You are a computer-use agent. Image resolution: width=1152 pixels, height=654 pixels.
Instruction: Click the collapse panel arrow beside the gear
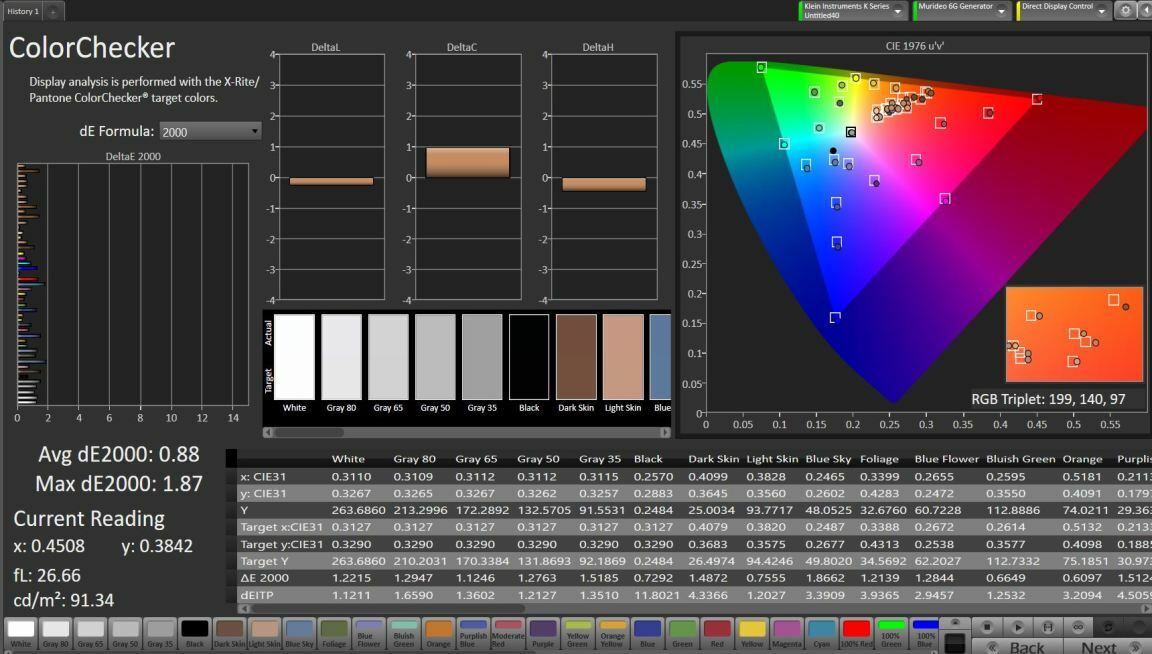[x=1147, y=9]
